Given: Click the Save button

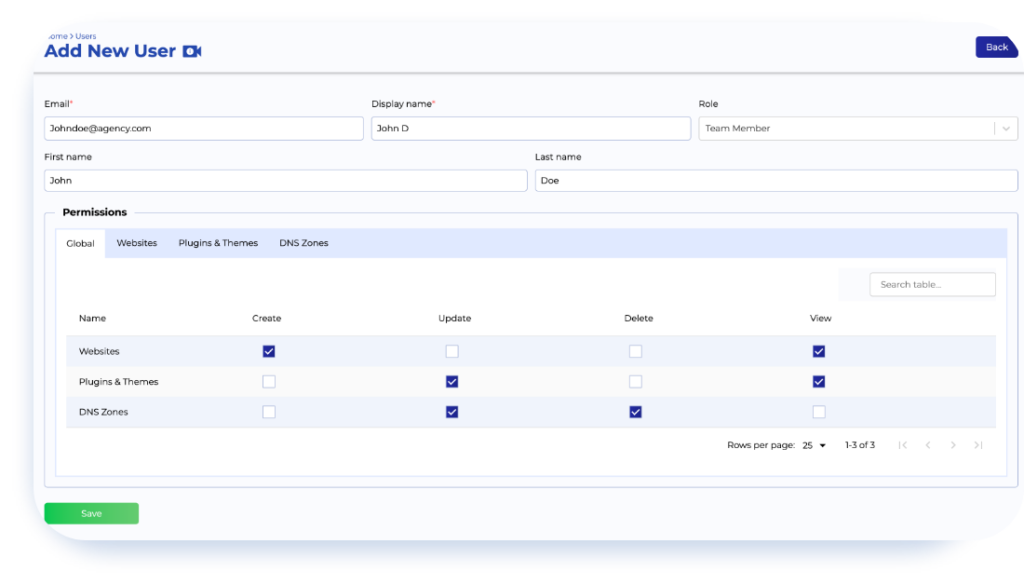Looking at the screenshot, I should [x=91, y=513].
